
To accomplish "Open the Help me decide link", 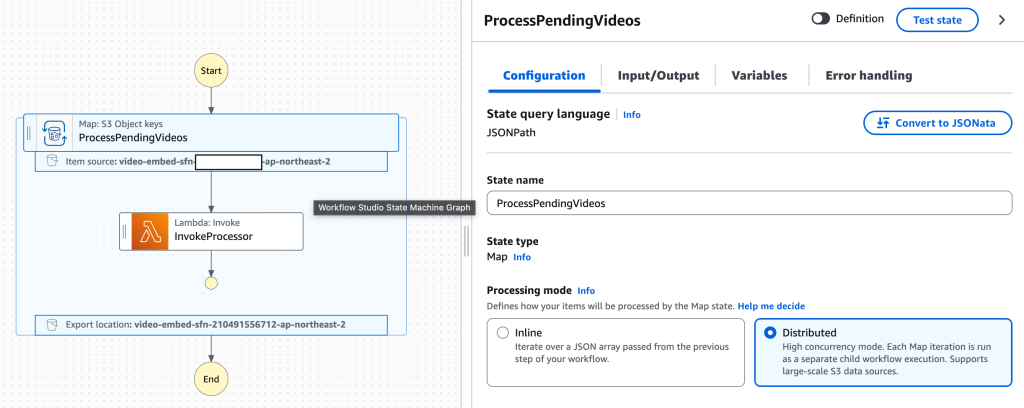I will click(771, 305).
